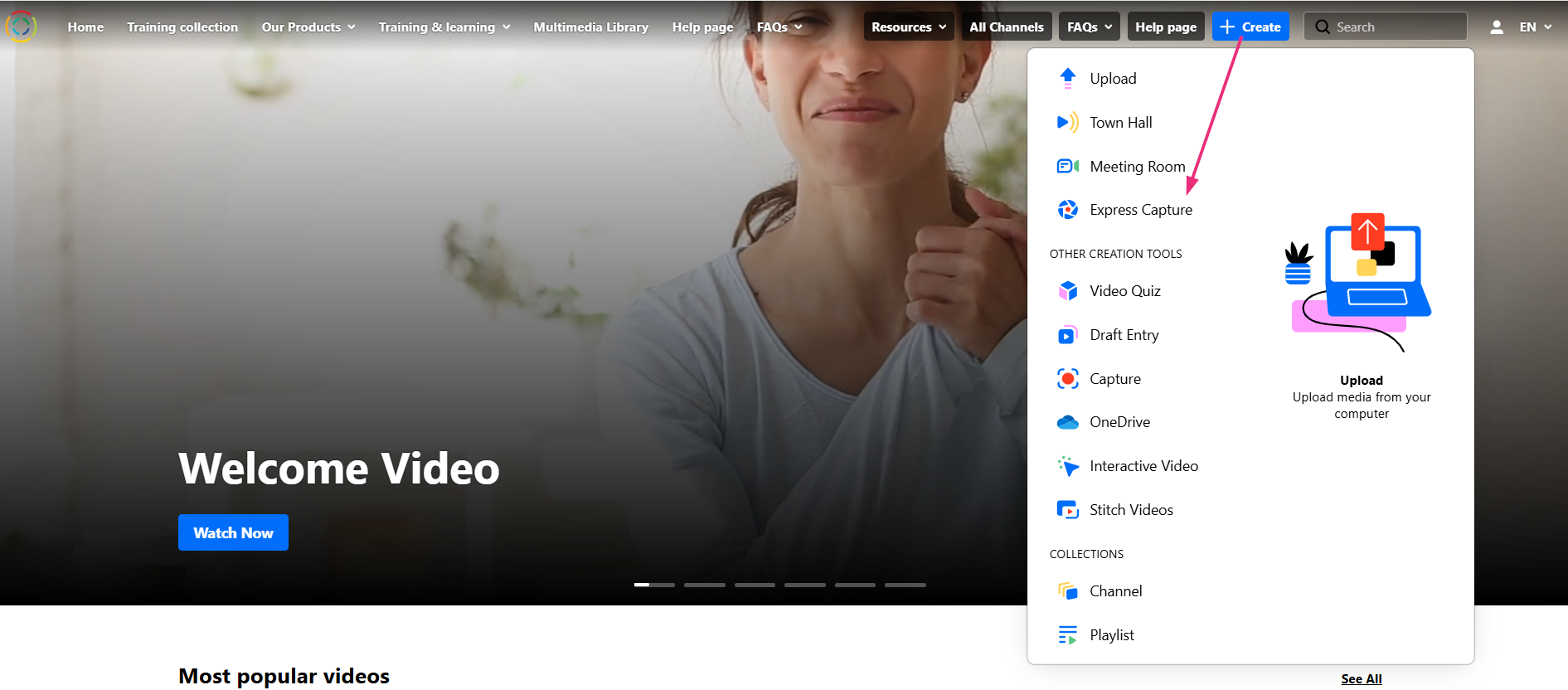This screenshot has height=690, width=1568.
Task: Click the Draft Entry icon
Action: [x=1067, y=335]
